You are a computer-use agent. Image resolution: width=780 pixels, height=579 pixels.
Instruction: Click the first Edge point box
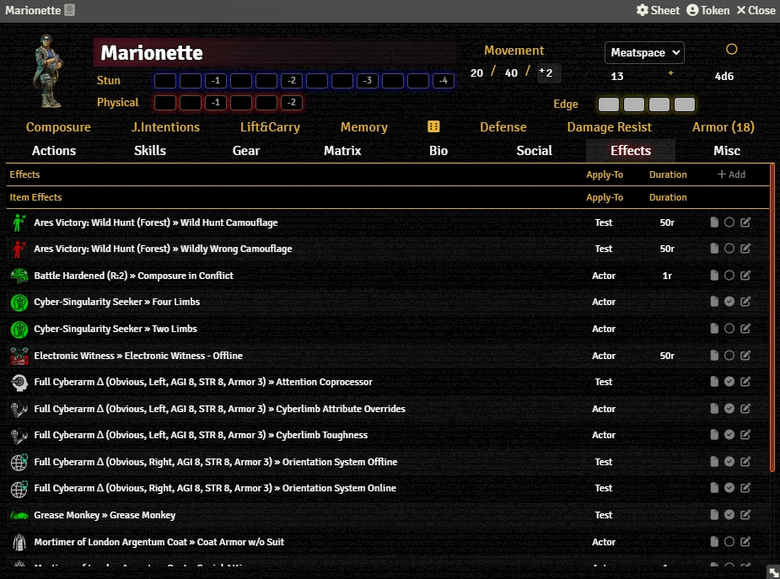click(x=608, y=105)
